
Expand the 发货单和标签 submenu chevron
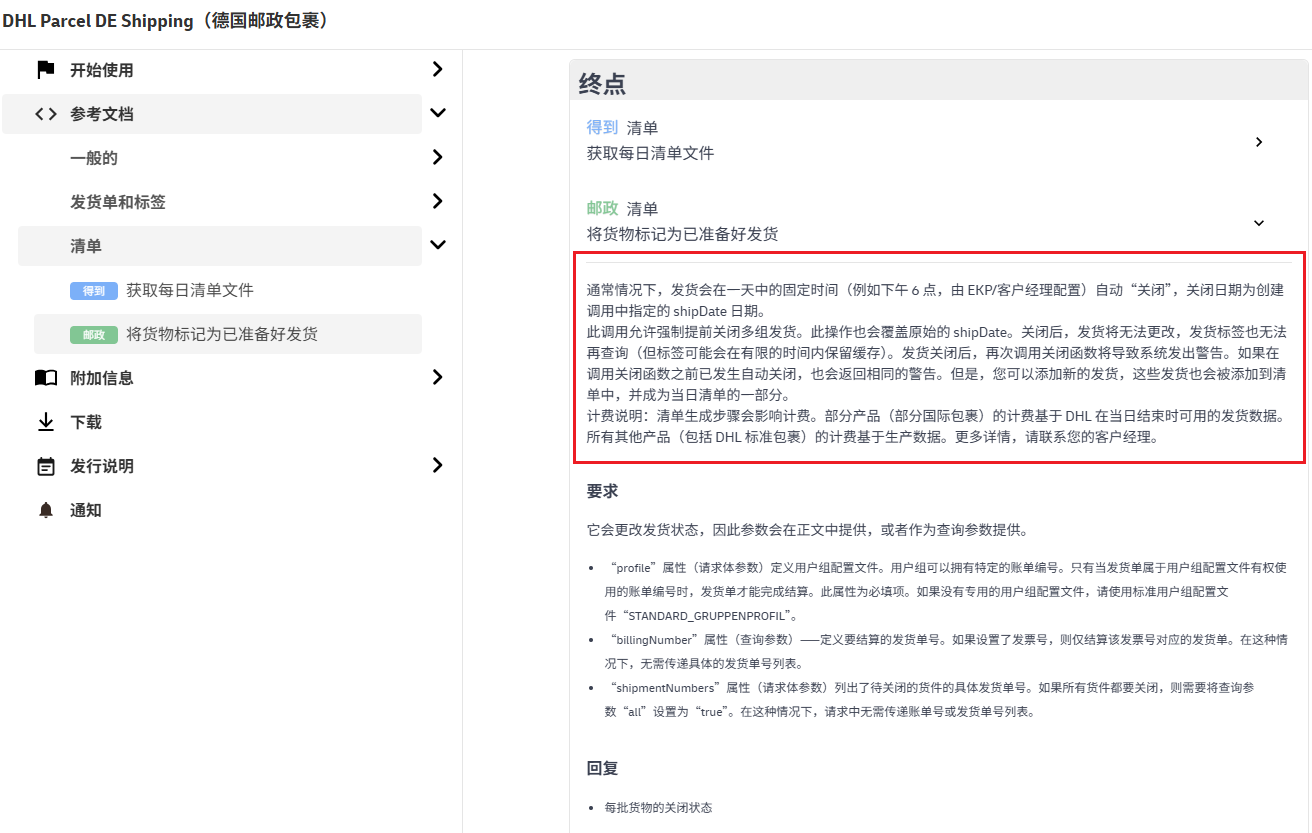[x=437, y=201]
